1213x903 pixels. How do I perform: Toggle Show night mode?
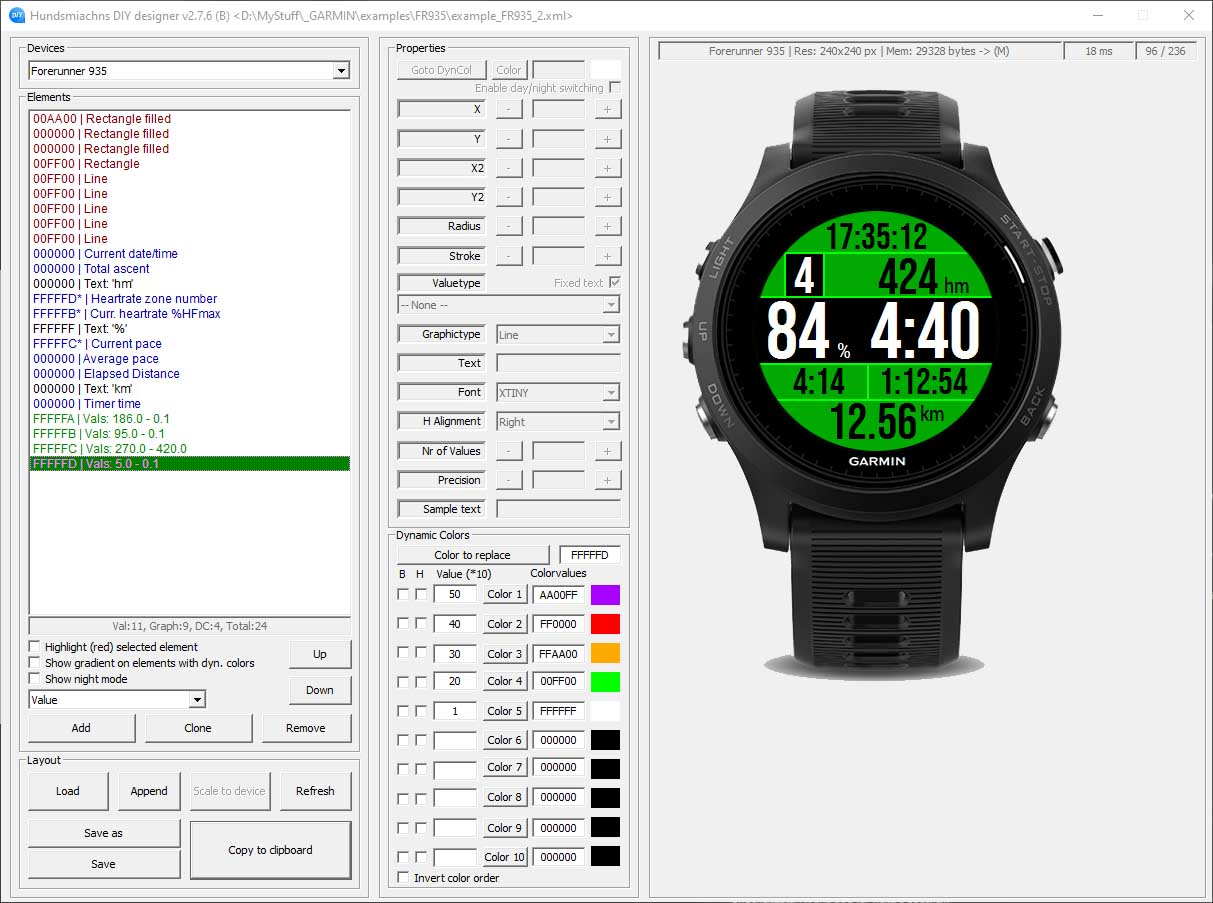(32, 678)
